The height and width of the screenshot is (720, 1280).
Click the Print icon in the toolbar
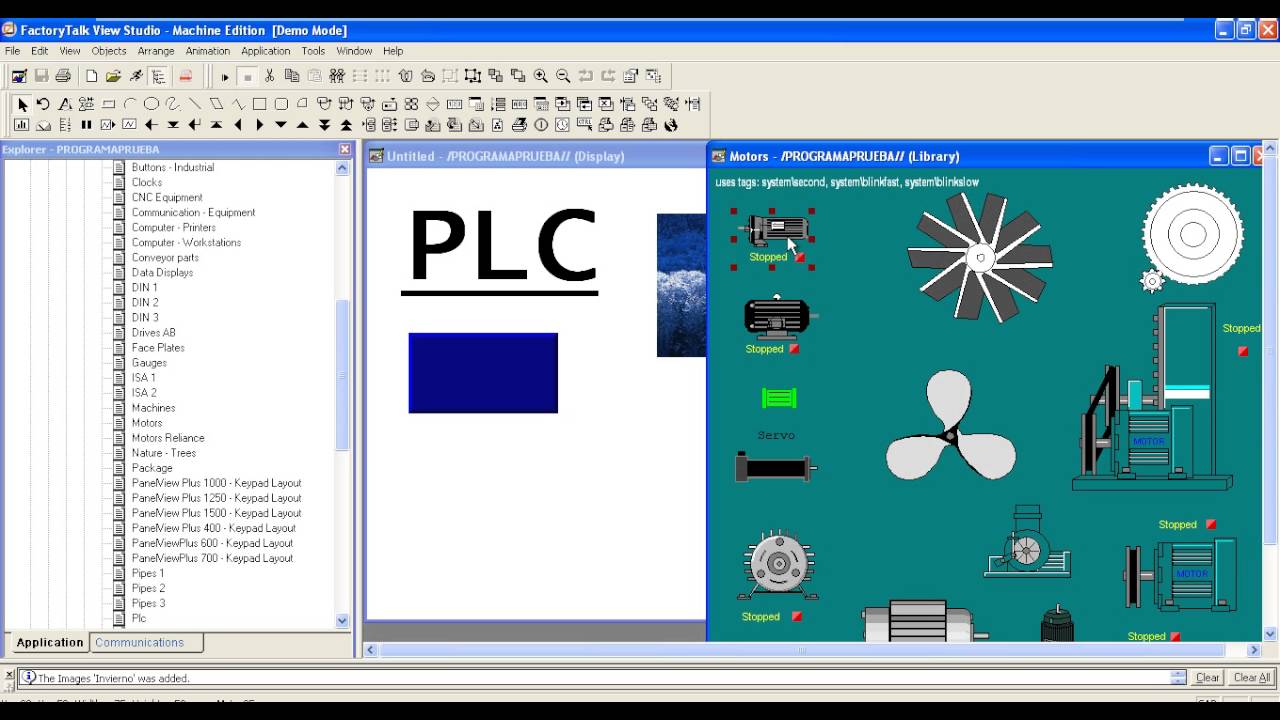pos(63,76)
